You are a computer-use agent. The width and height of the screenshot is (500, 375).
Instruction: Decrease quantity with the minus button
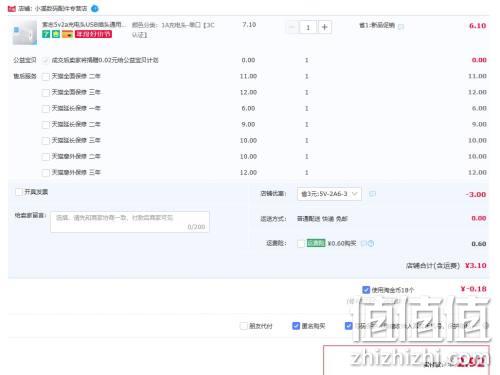pyautogui.click(x=292, y=27)
